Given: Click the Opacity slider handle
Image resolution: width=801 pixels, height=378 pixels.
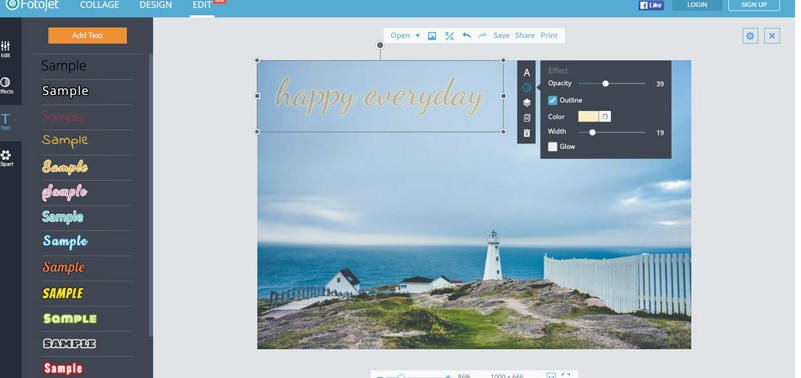Looking at the screenshot, I should [605, 83].
